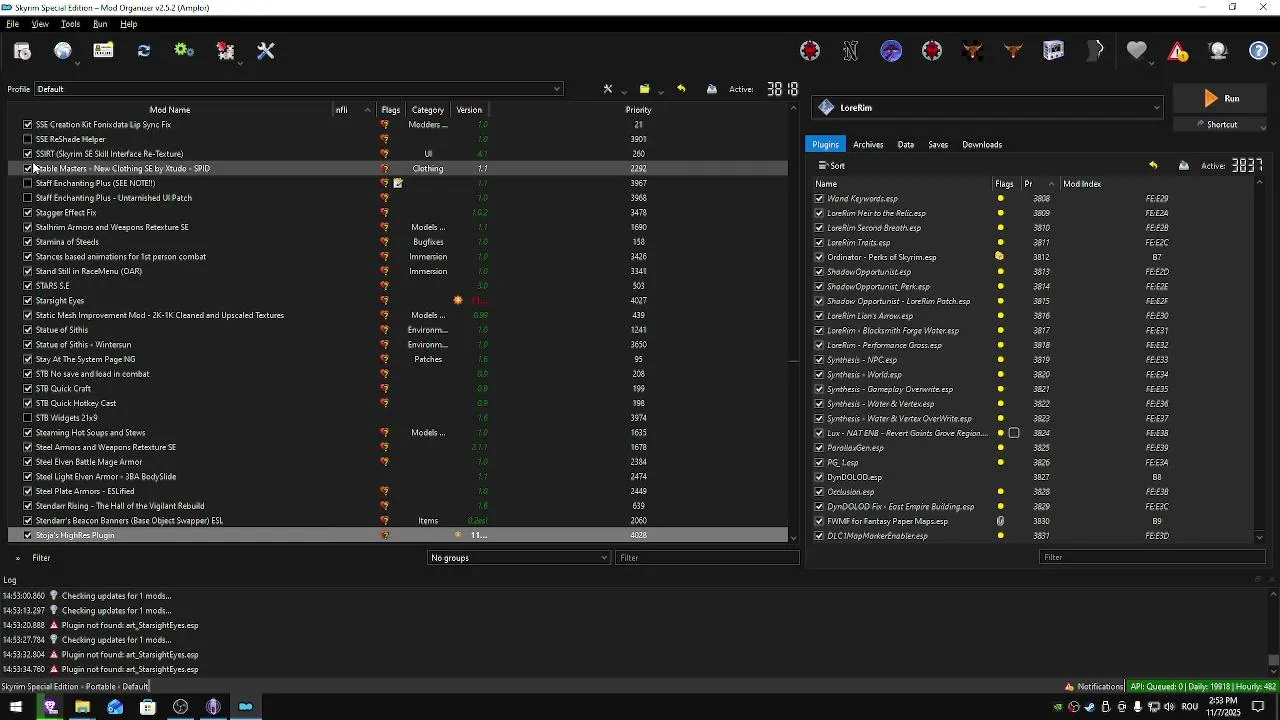Click the plugins restore backup arrow icon
Viewport: 1280px width, 720px height.
click(x=1153, y=166)
